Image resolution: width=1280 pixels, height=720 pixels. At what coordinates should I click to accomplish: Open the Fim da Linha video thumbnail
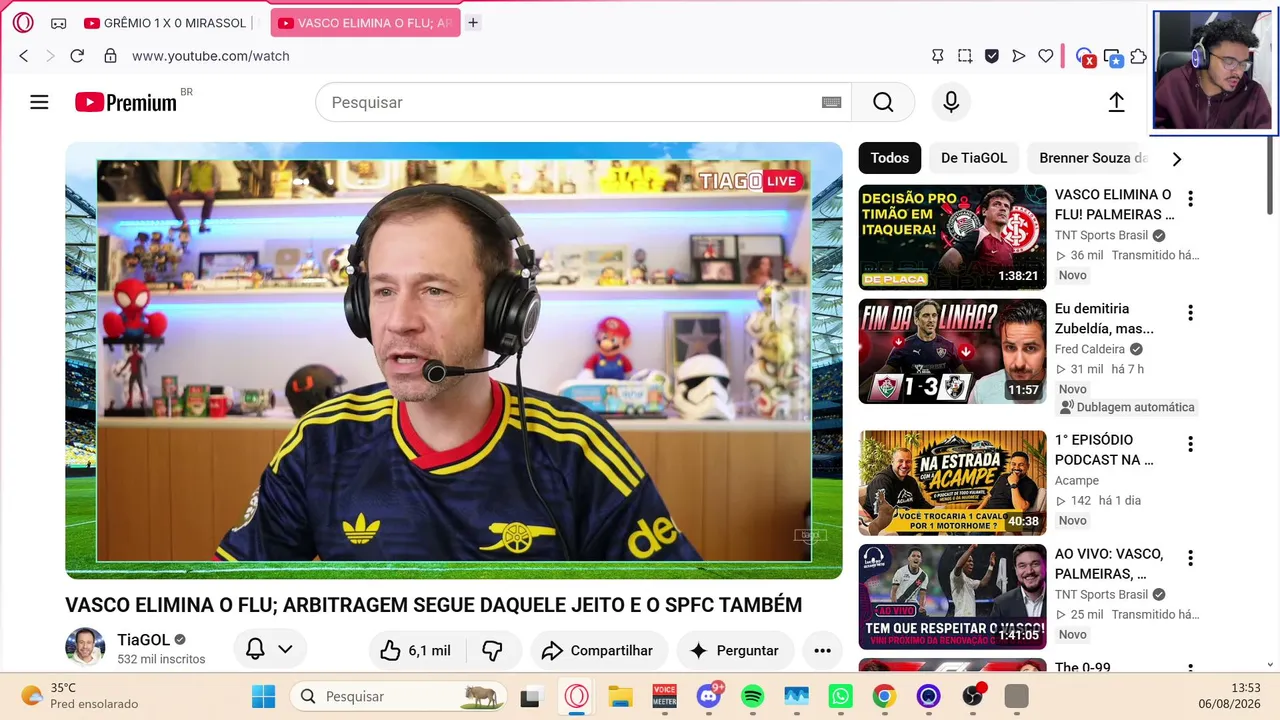(953, 351)
